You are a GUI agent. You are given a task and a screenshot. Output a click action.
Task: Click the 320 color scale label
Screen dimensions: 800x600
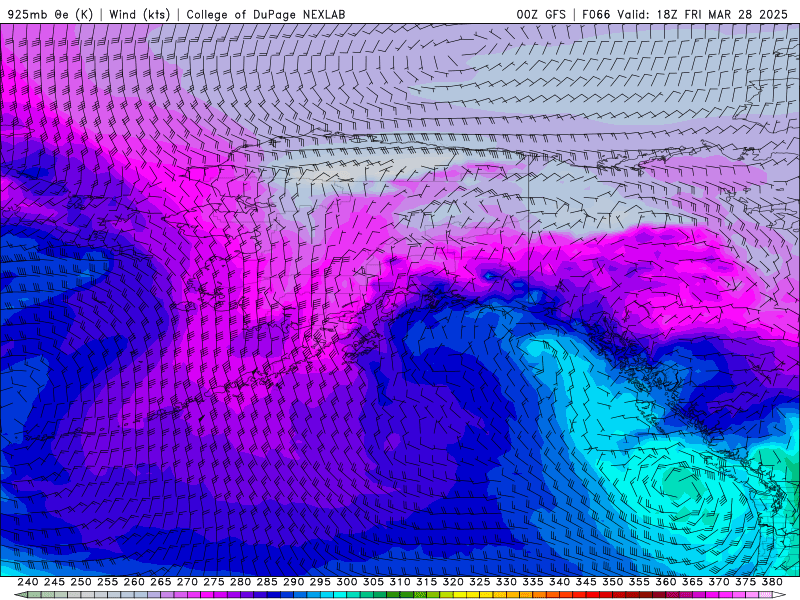[x=453, y=582]
